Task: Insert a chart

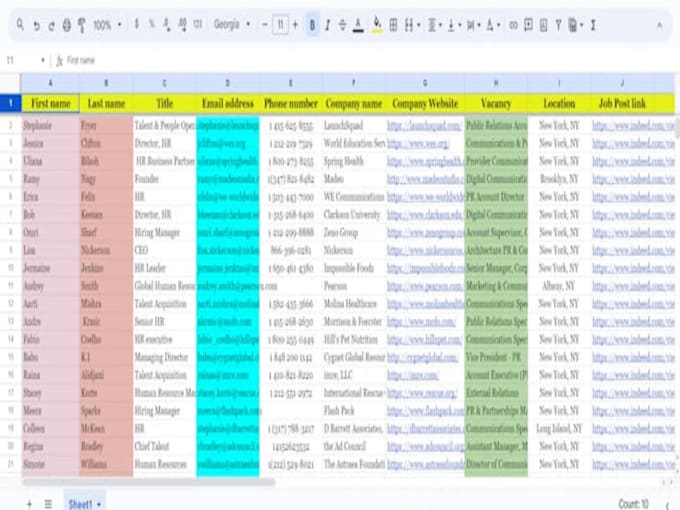Action: 543,25
